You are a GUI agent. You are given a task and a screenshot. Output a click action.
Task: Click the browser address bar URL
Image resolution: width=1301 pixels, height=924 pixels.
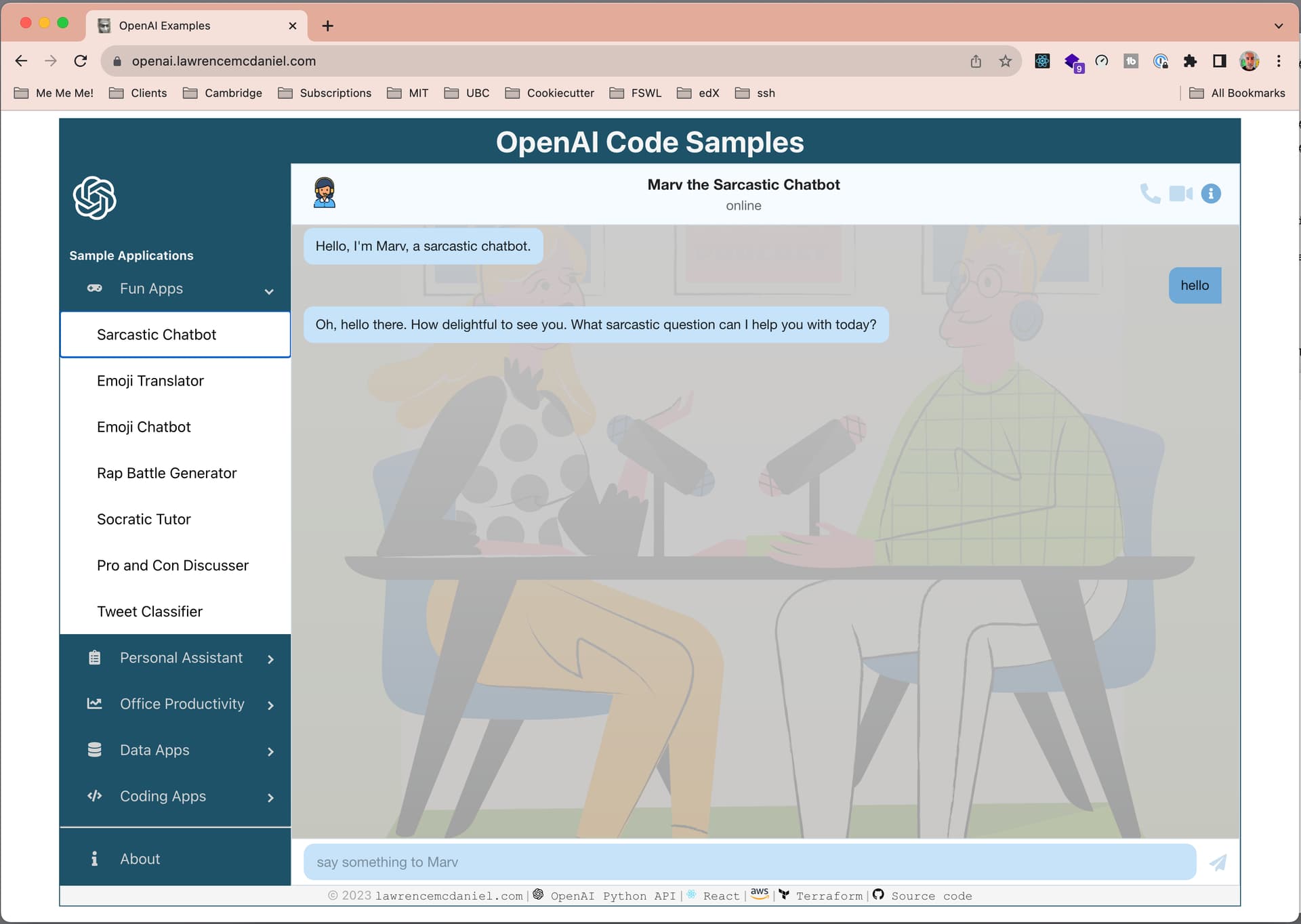tap(224, 61)
